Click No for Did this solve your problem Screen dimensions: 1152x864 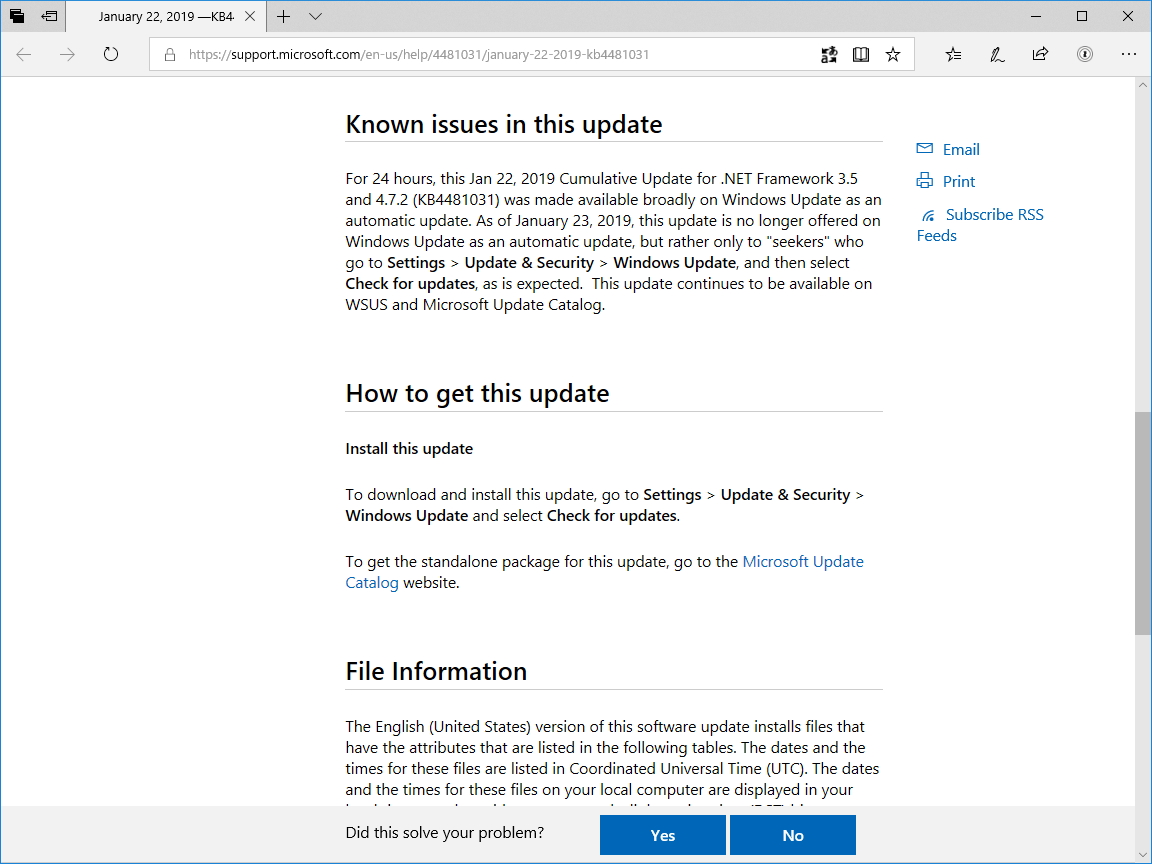coord(793,835)
